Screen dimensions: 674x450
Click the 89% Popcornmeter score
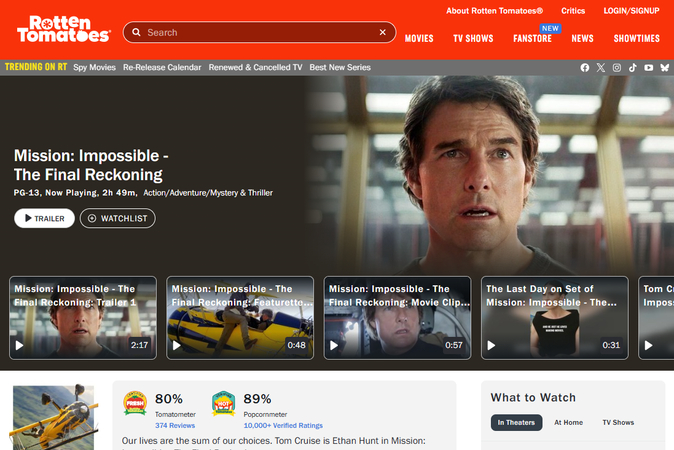pyautogui.click(x=257, y=399)
